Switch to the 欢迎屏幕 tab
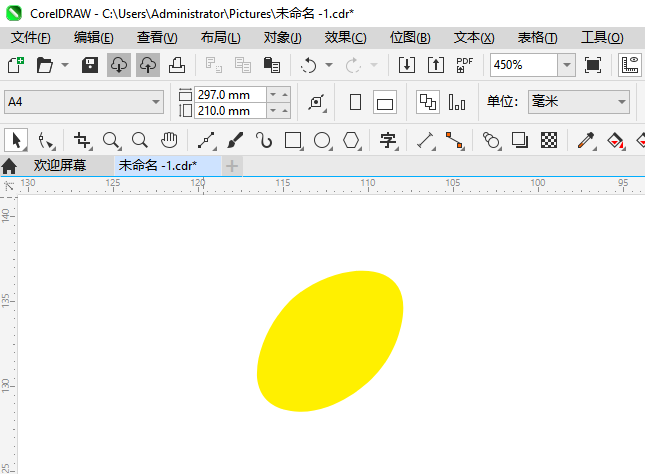 point(60,165)
